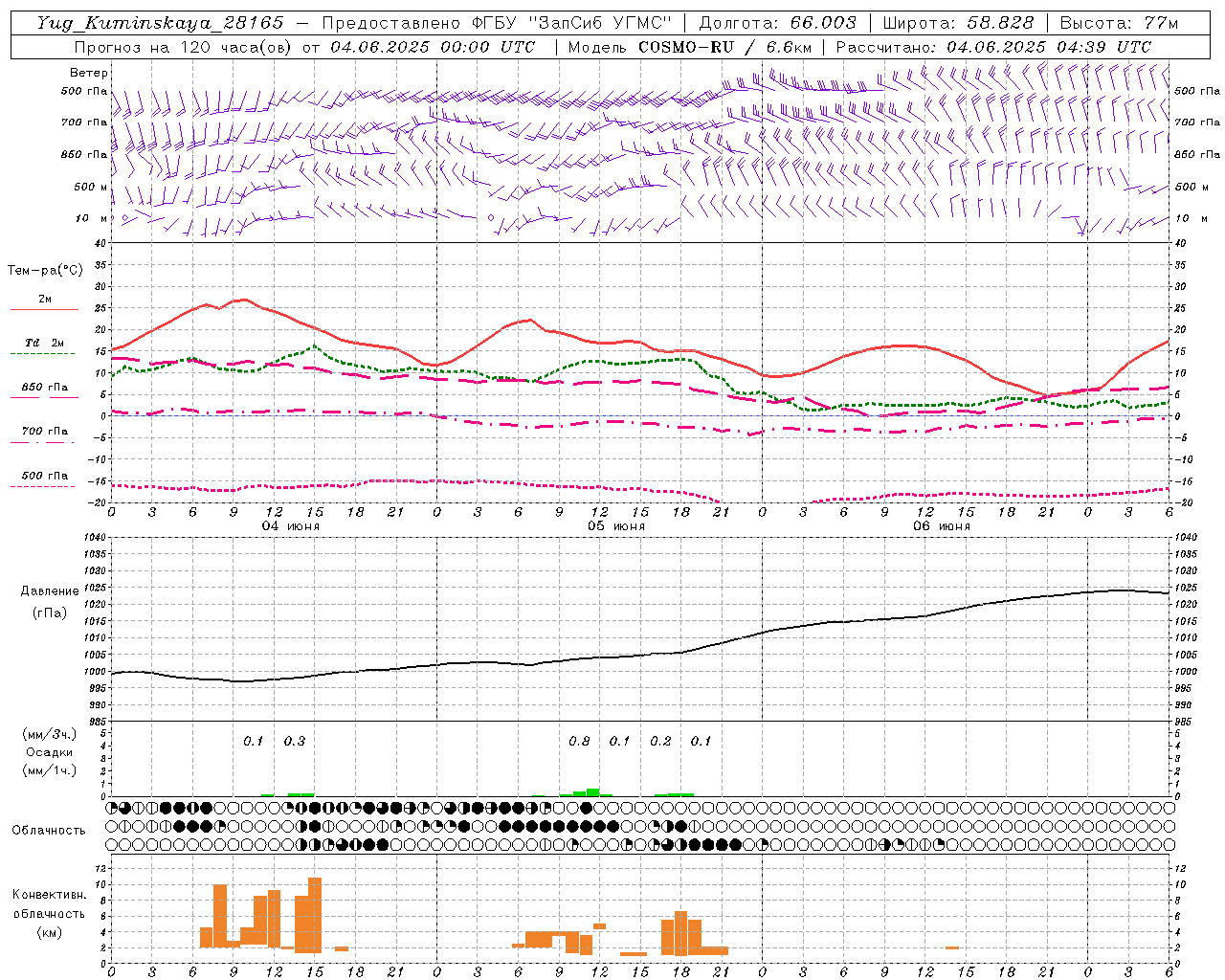Click the small orange bar on 06 июня
1225x980 pixels.
tap(952, 947)
